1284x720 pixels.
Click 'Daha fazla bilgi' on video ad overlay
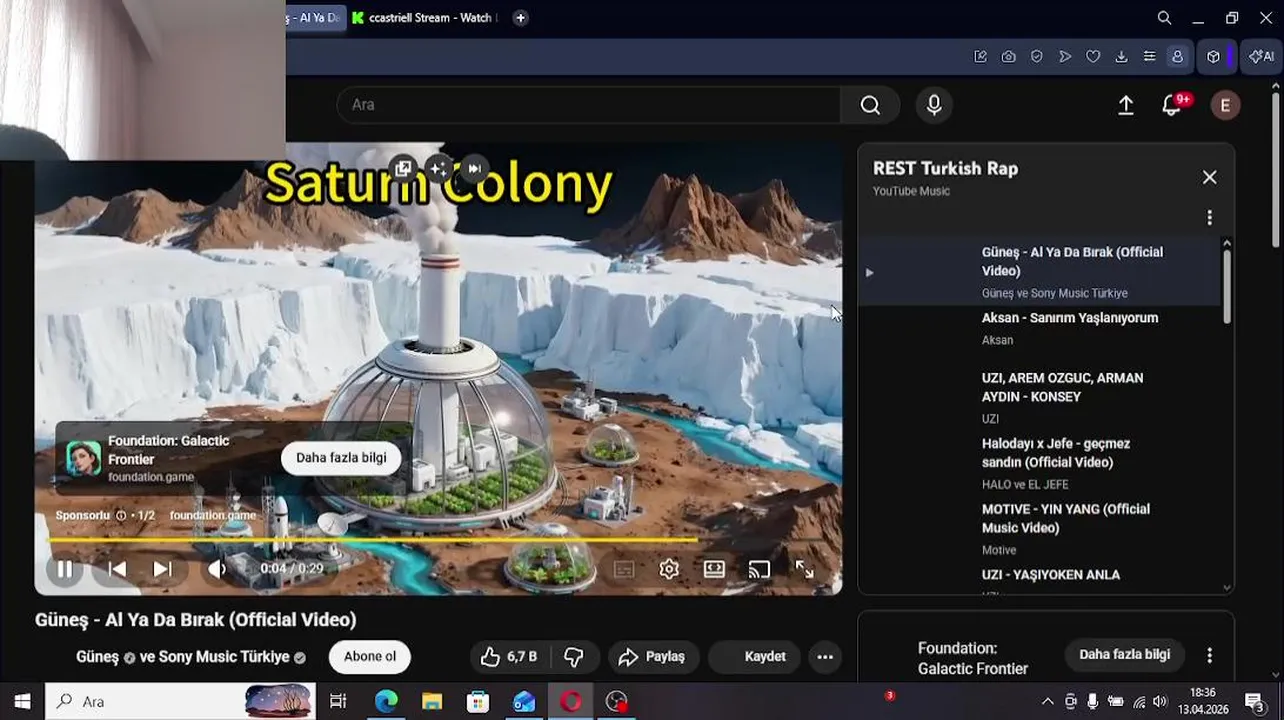341,458
